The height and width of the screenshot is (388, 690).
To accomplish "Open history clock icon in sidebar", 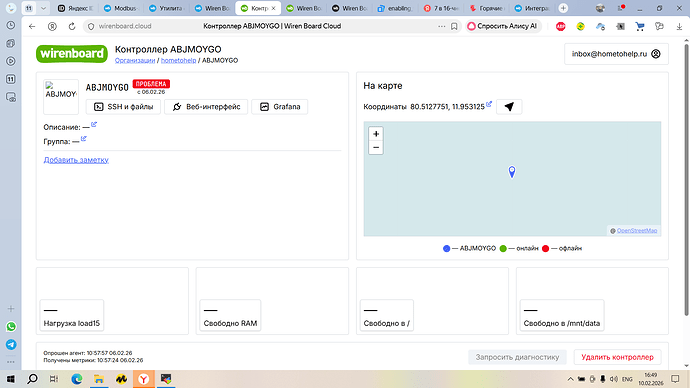I will [x=11, y=26].
